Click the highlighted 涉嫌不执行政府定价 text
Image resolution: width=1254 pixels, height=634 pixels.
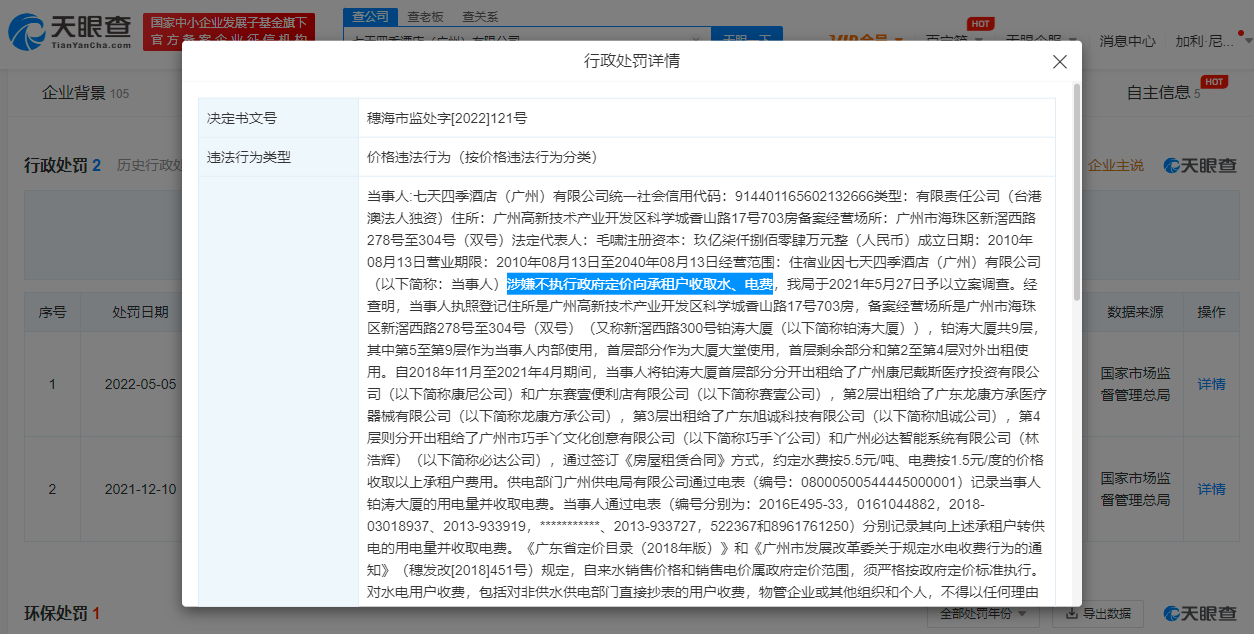(x=640, y=284)
